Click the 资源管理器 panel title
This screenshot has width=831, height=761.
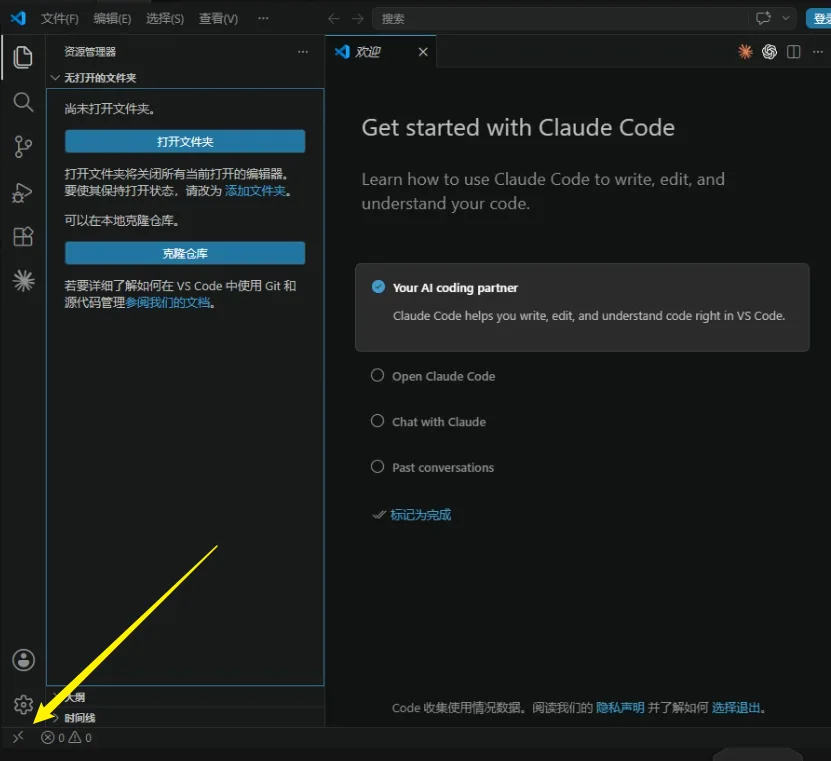coord(90,51)
